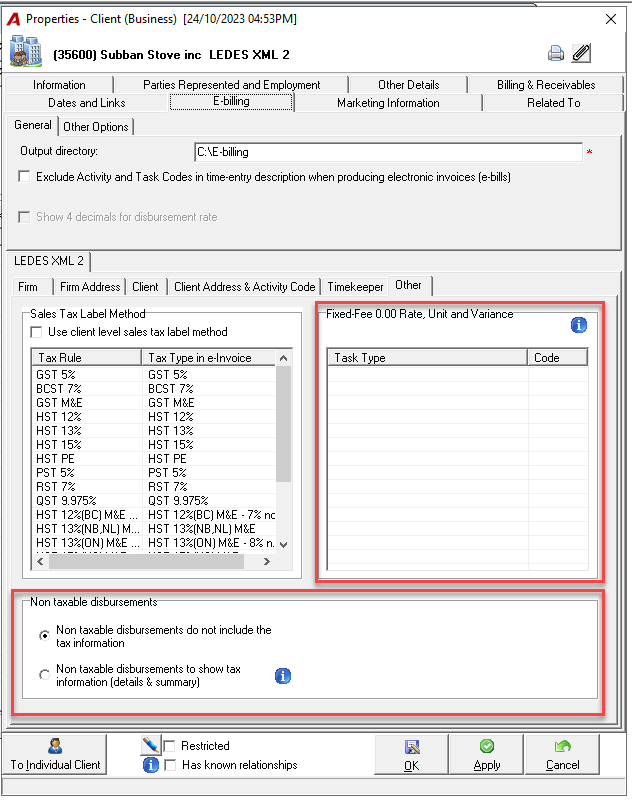Click the Cancel button
The height and width of the screenshot is (800, 632).
(x=562, y=755)
